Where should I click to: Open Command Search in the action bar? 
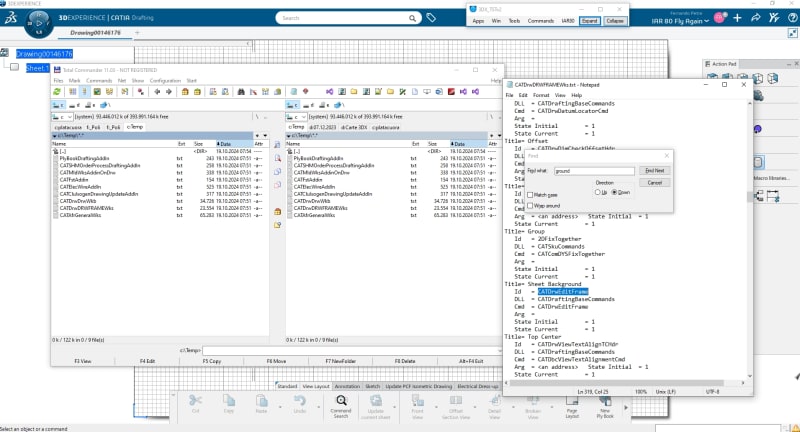(341, 406)
